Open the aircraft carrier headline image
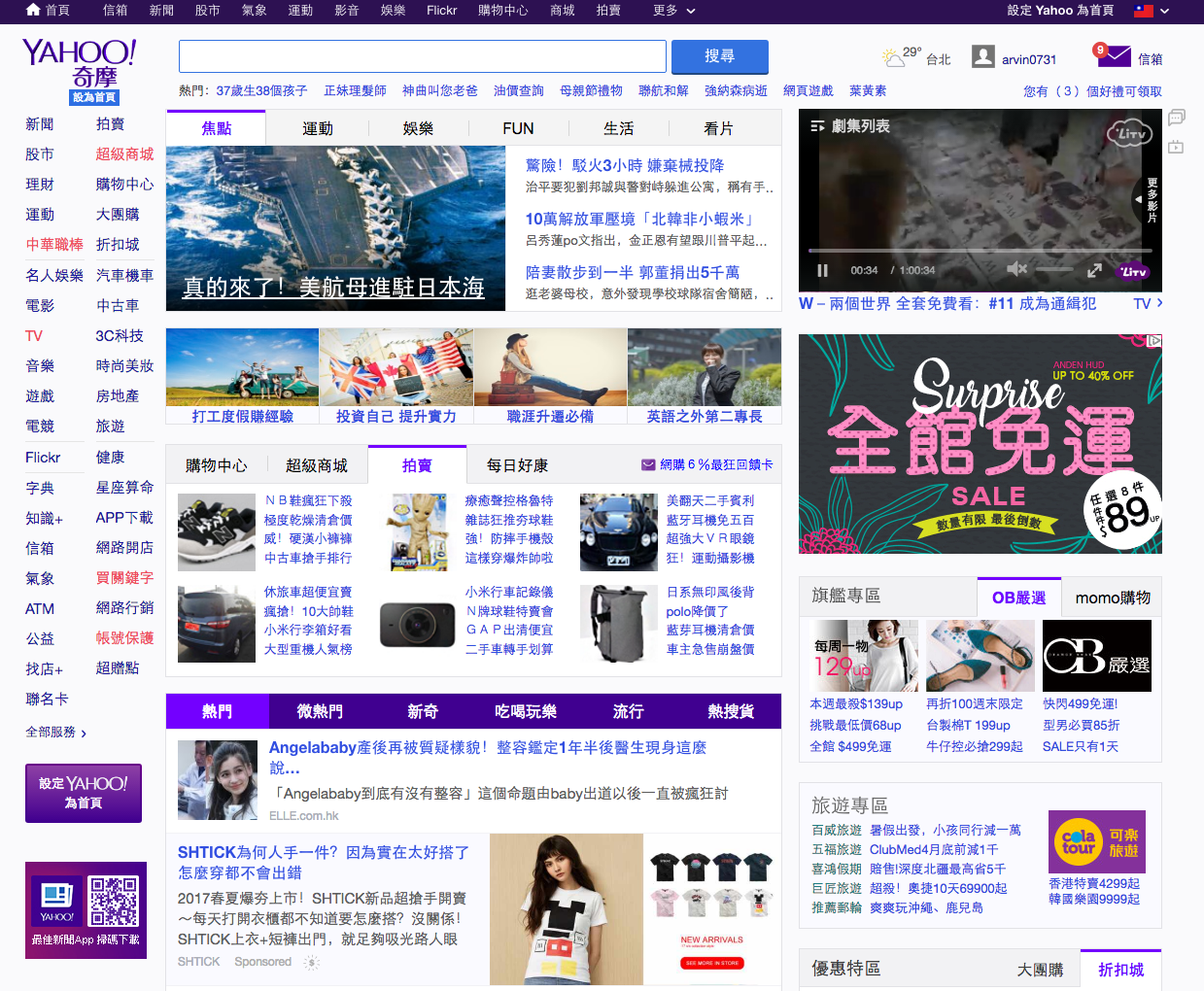The height and width of the screenshot is (991, 1204). tap(336, 228)
